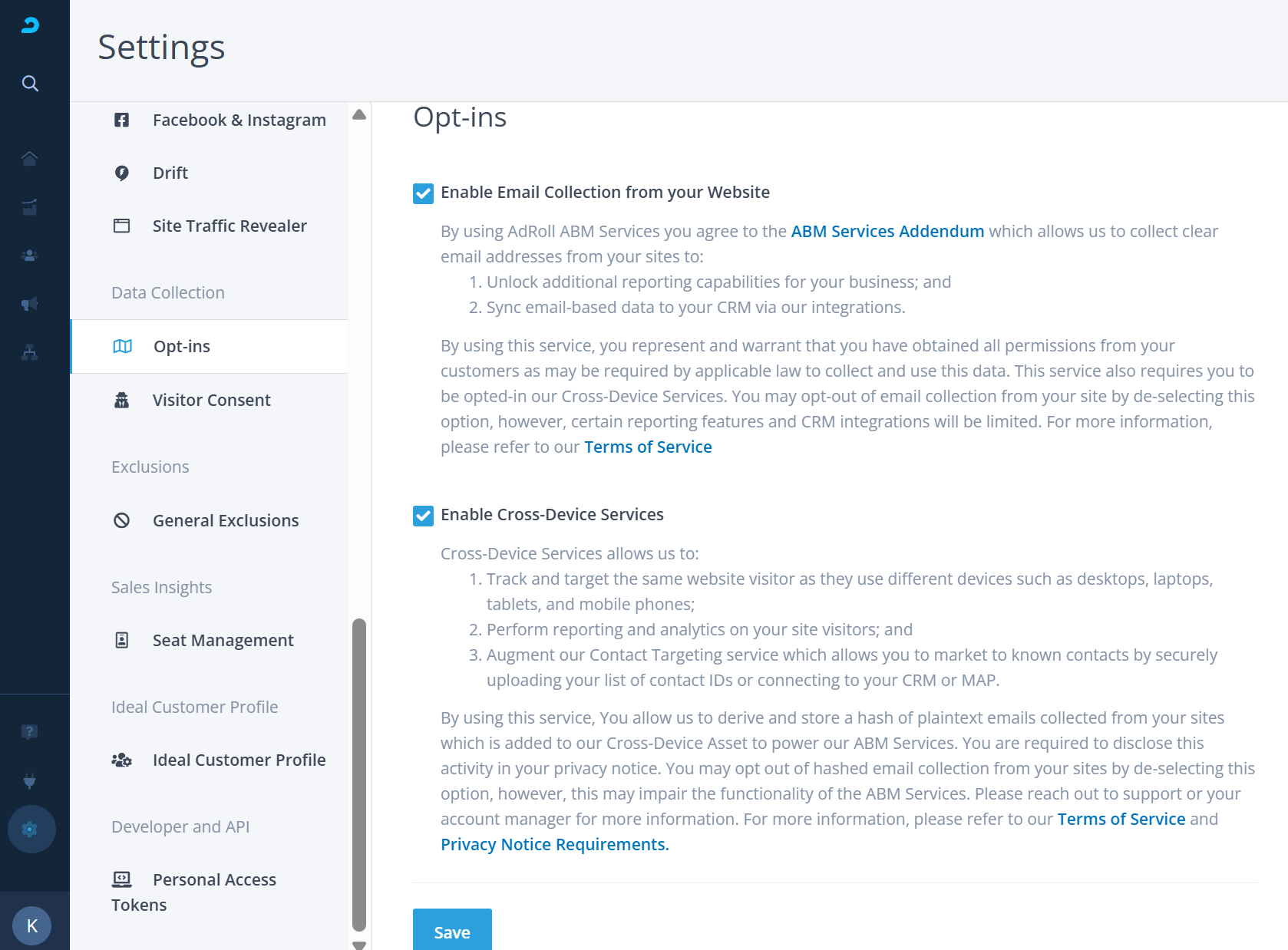Click the settings gear icon in sidebar
Screen dimensions: 1288x950
point(31,830)
